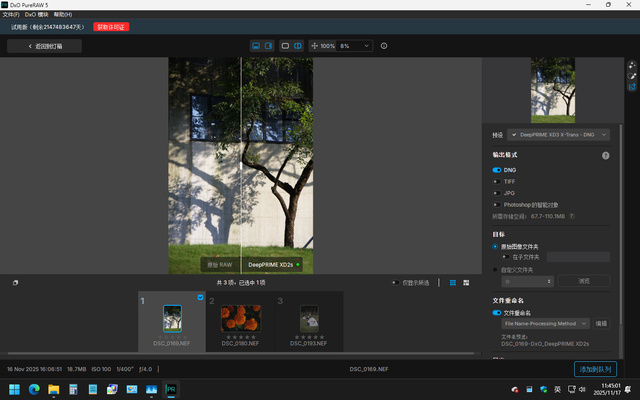Click the top tool icon in right sidebar
The height and width of the screenshot is (400, 640).
click(632, 65)
